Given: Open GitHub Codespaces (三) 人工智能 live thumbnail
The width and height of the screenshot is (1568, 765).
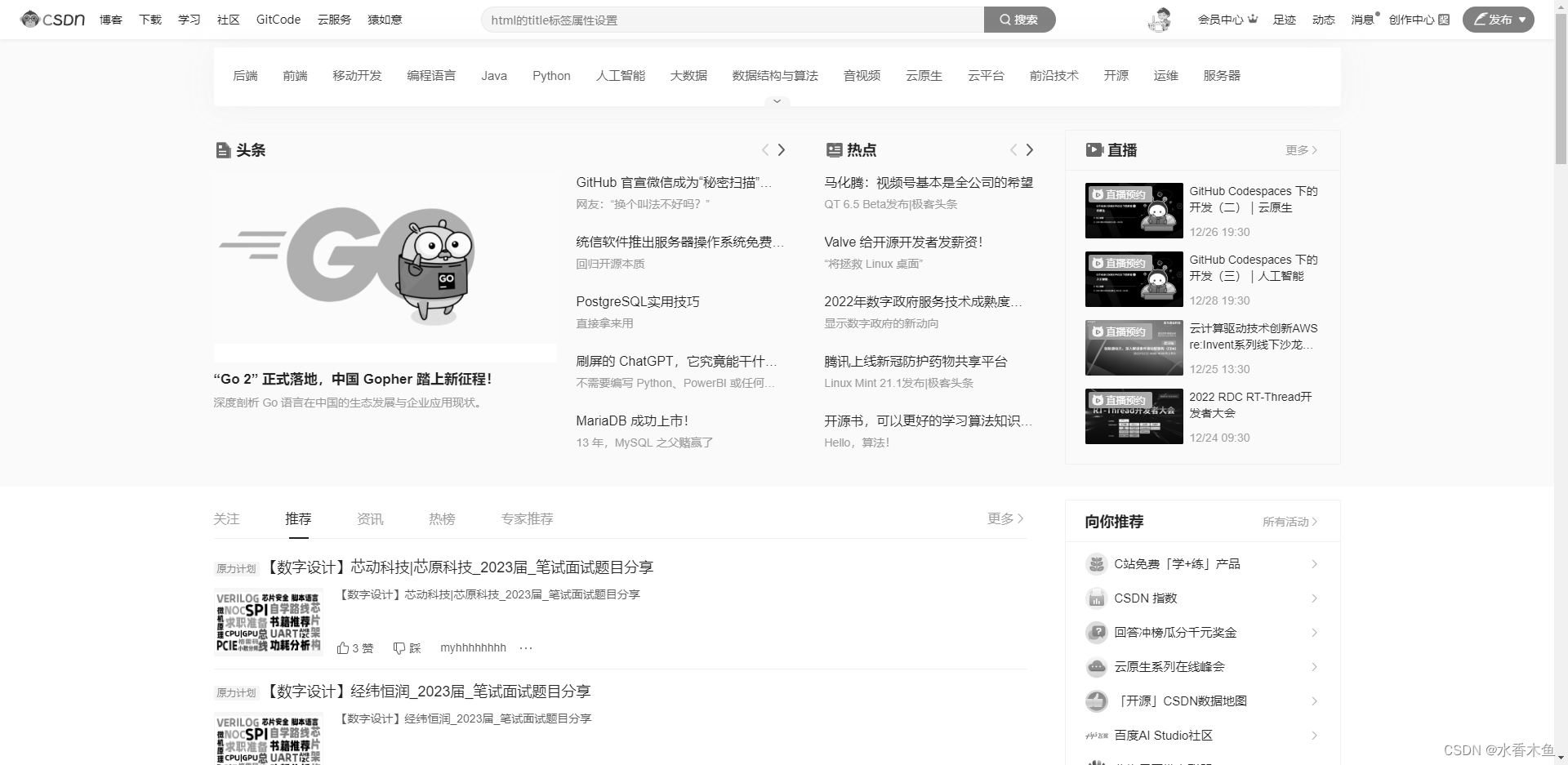Looking at the screenshot, I should tap(1134, 279).
